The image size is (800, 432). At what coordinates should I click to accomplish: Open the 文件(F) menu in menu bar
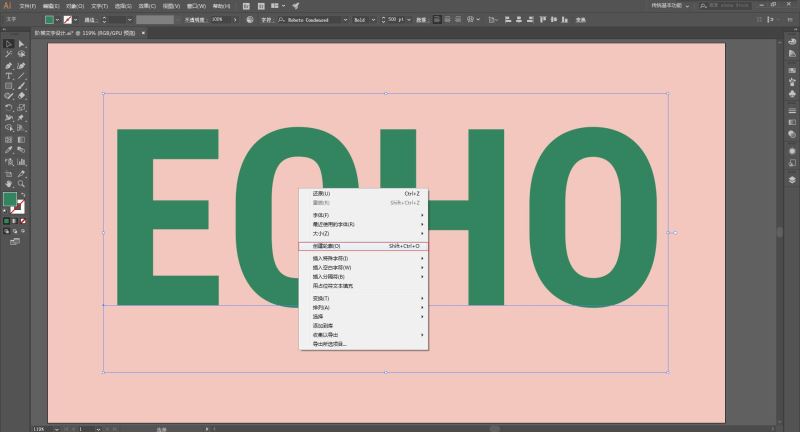pos(28,6)
